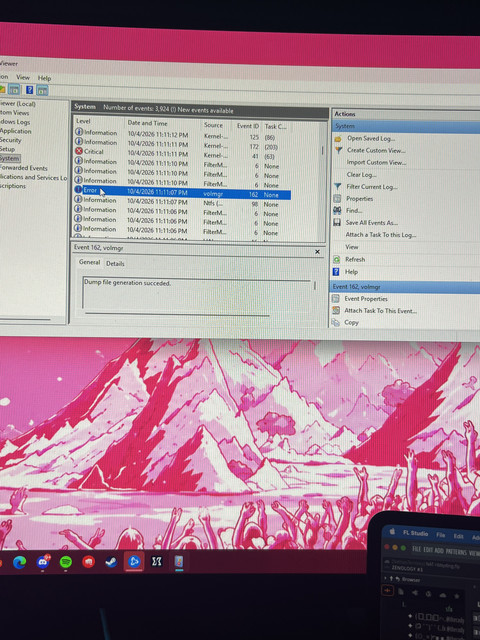Open the View submenu in Actions pane
Viewport: 480px width, 640px height.
point(352,247)
